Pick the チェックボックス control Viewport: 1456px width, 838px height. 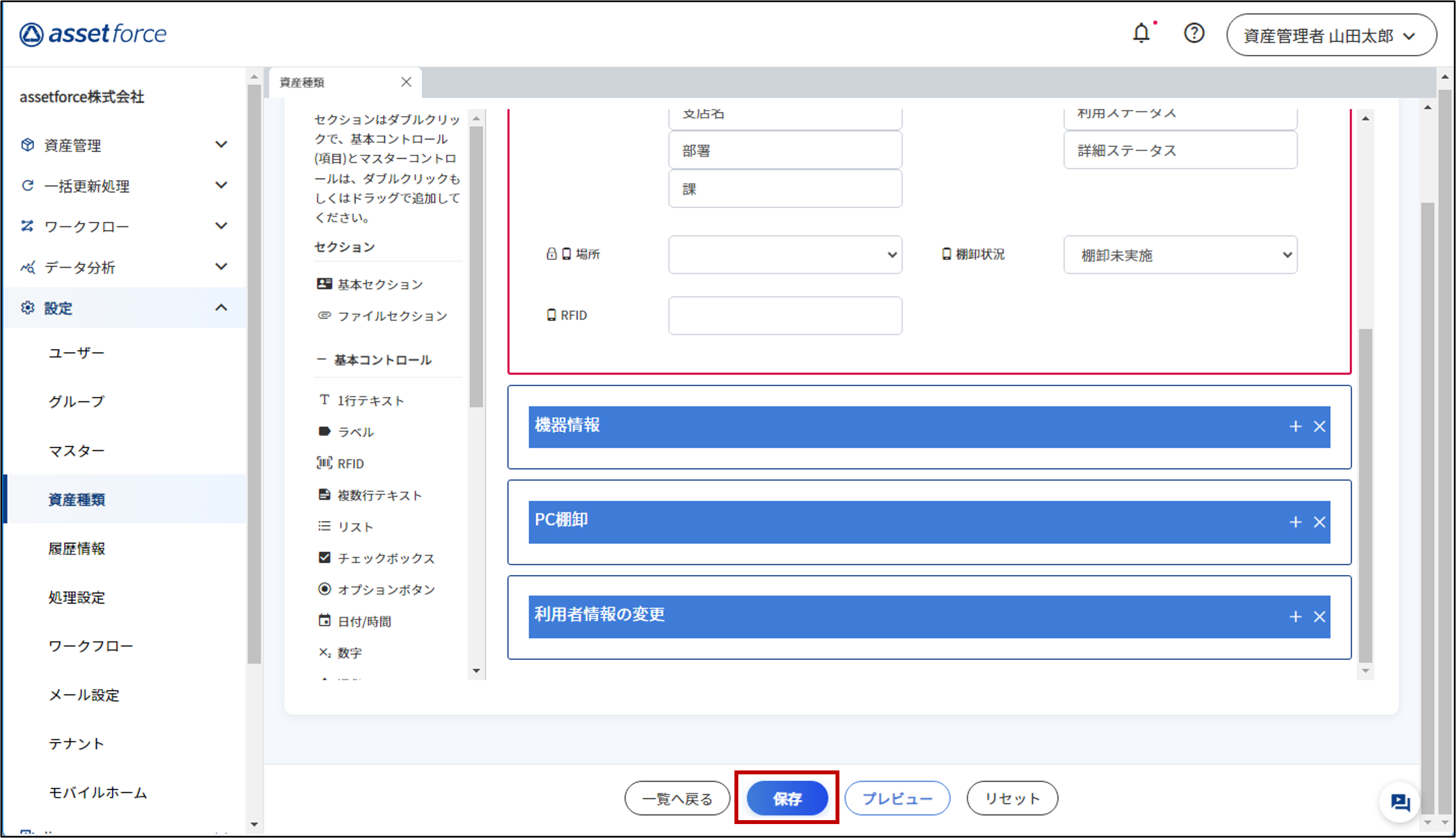coord(376,558)
